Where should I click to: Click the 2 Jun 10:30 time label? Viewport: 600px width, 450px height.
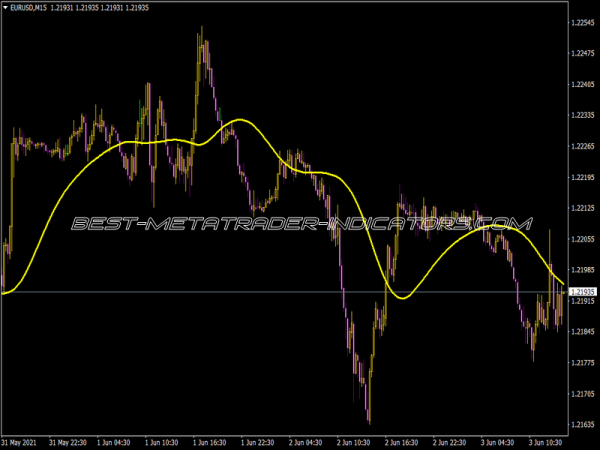(353, 441)
